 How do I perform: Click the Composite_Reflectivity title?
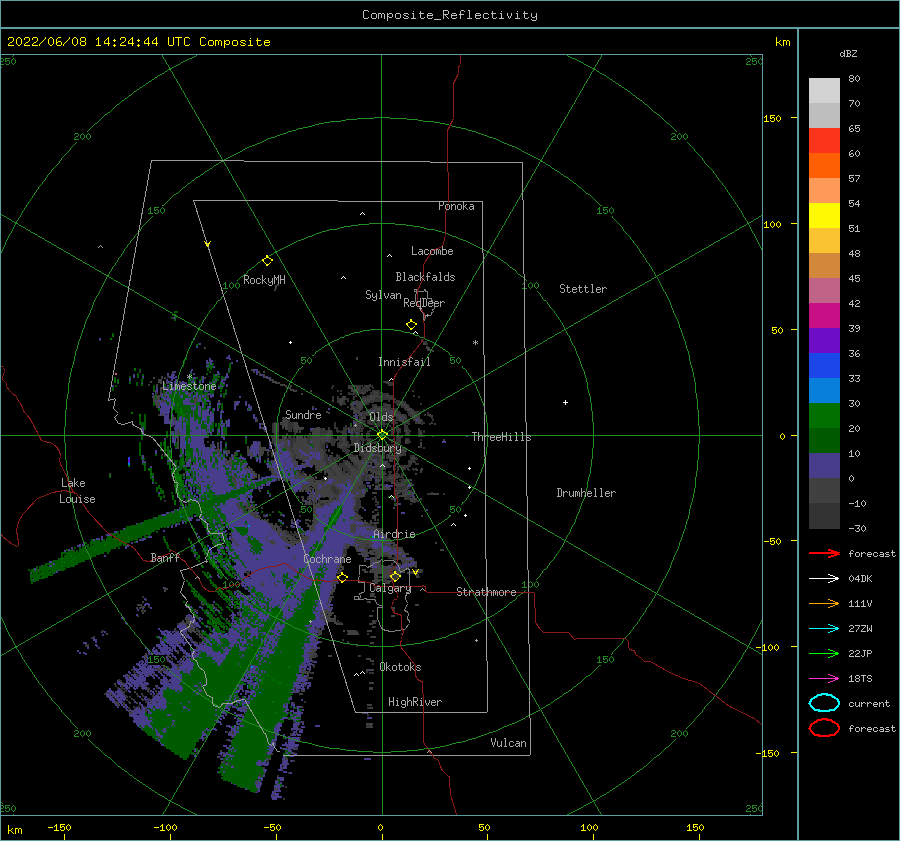[450, 15]
